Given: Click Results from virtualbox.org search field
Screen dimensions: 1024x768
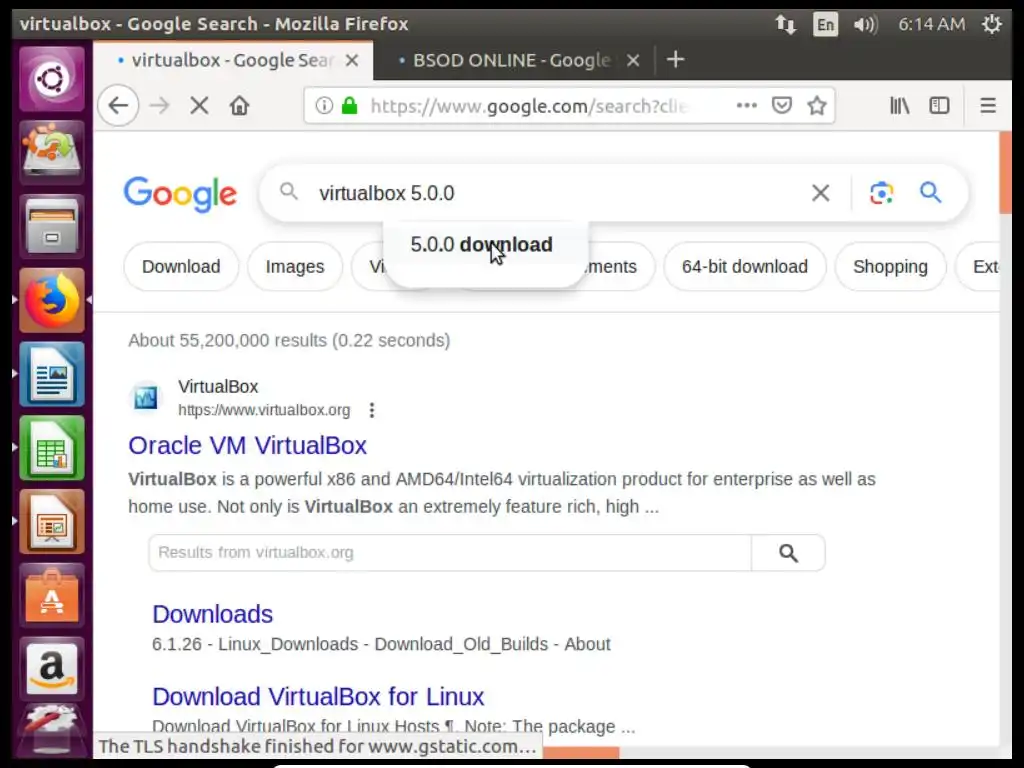Looking at the screenshot, I should tap(450, 552).
